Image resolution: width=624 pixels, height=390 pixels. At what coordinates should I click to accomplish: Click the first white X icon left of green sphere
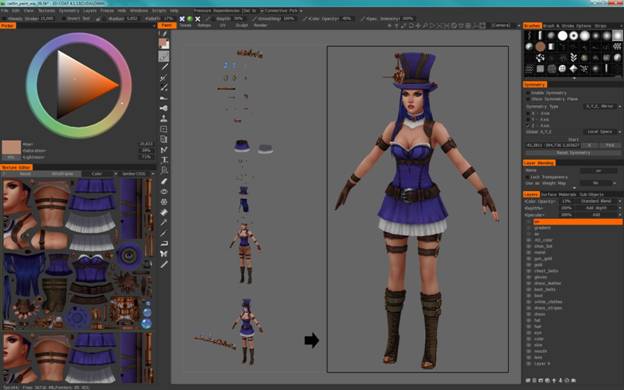pyautogui.click(x=182, y=19)
